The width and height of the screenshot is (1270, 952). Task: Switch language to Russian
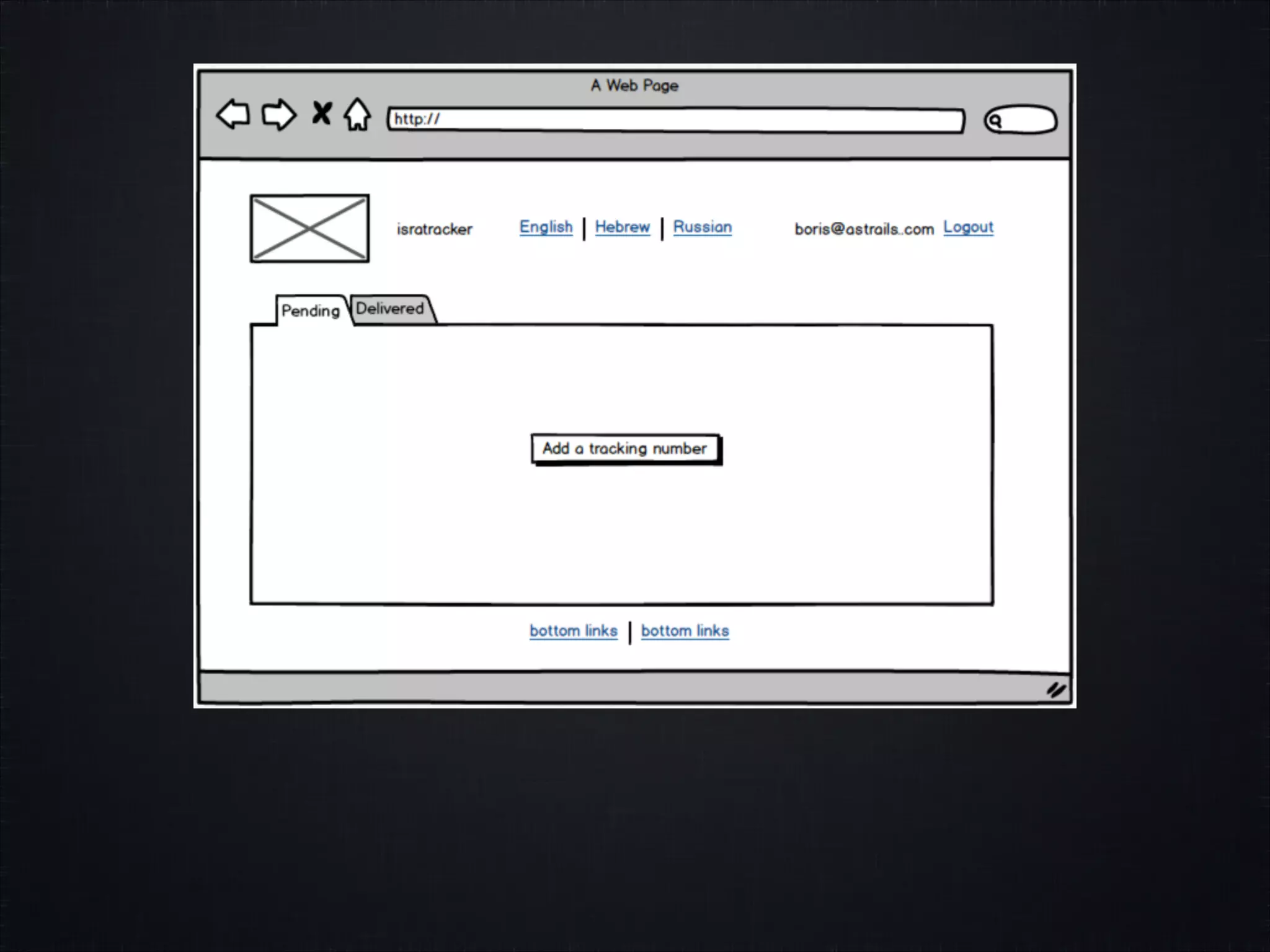point(703,227)
